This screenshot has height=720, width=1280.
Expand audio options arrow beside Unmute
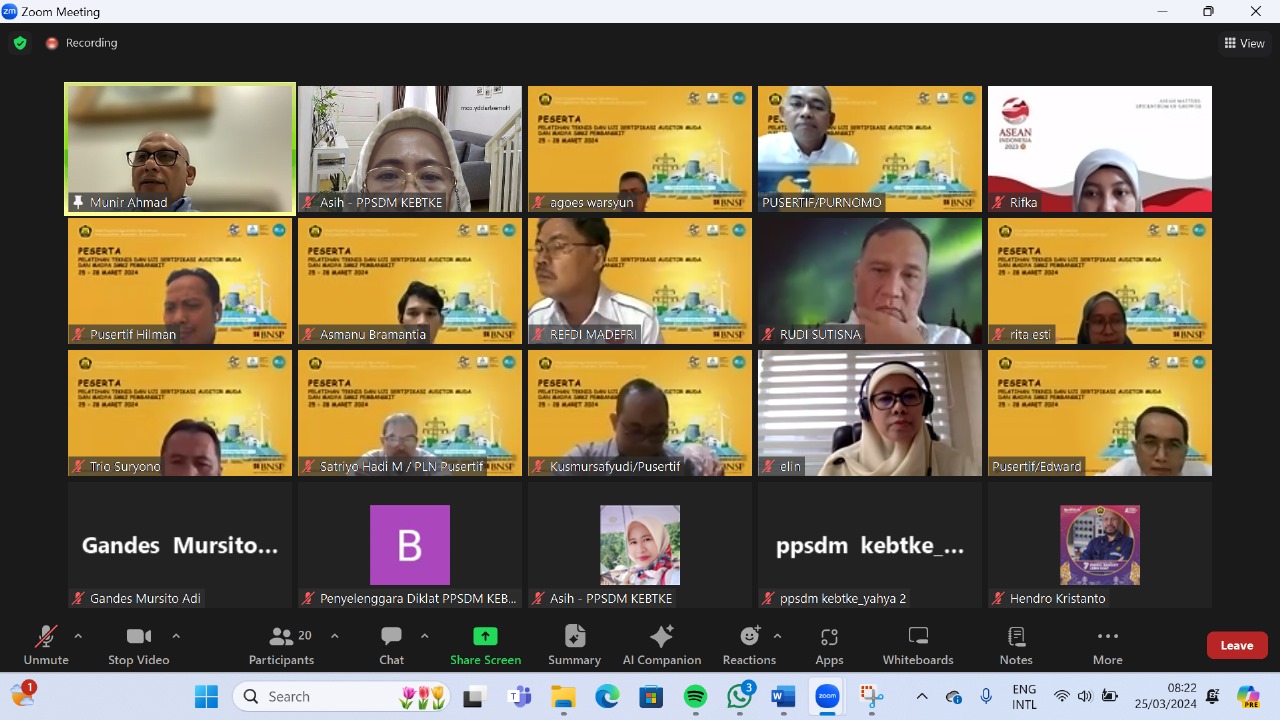78,636
